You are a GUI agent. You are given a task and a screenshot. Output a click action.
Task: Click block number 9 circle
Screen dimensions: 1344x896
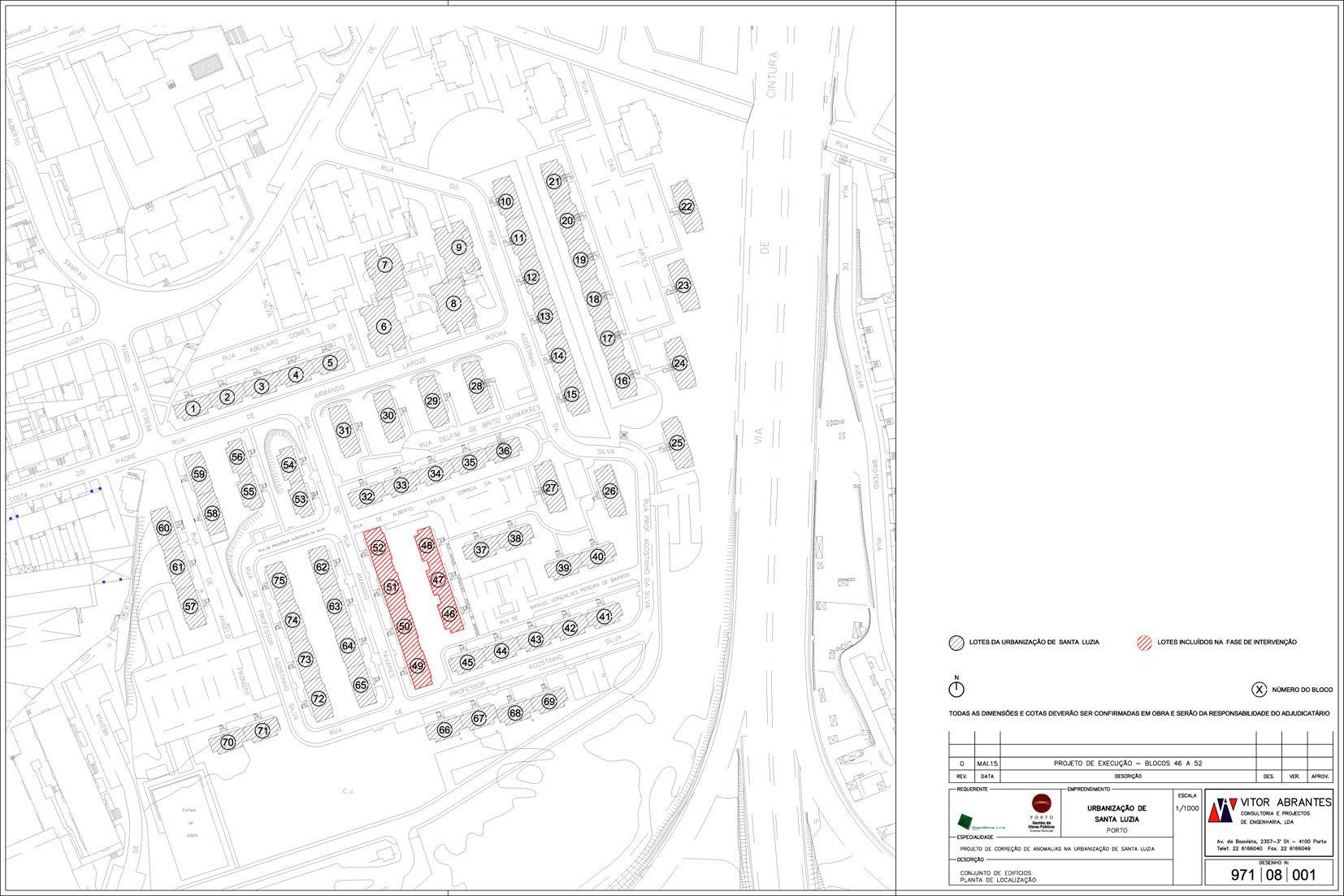[x=458, y=247]
